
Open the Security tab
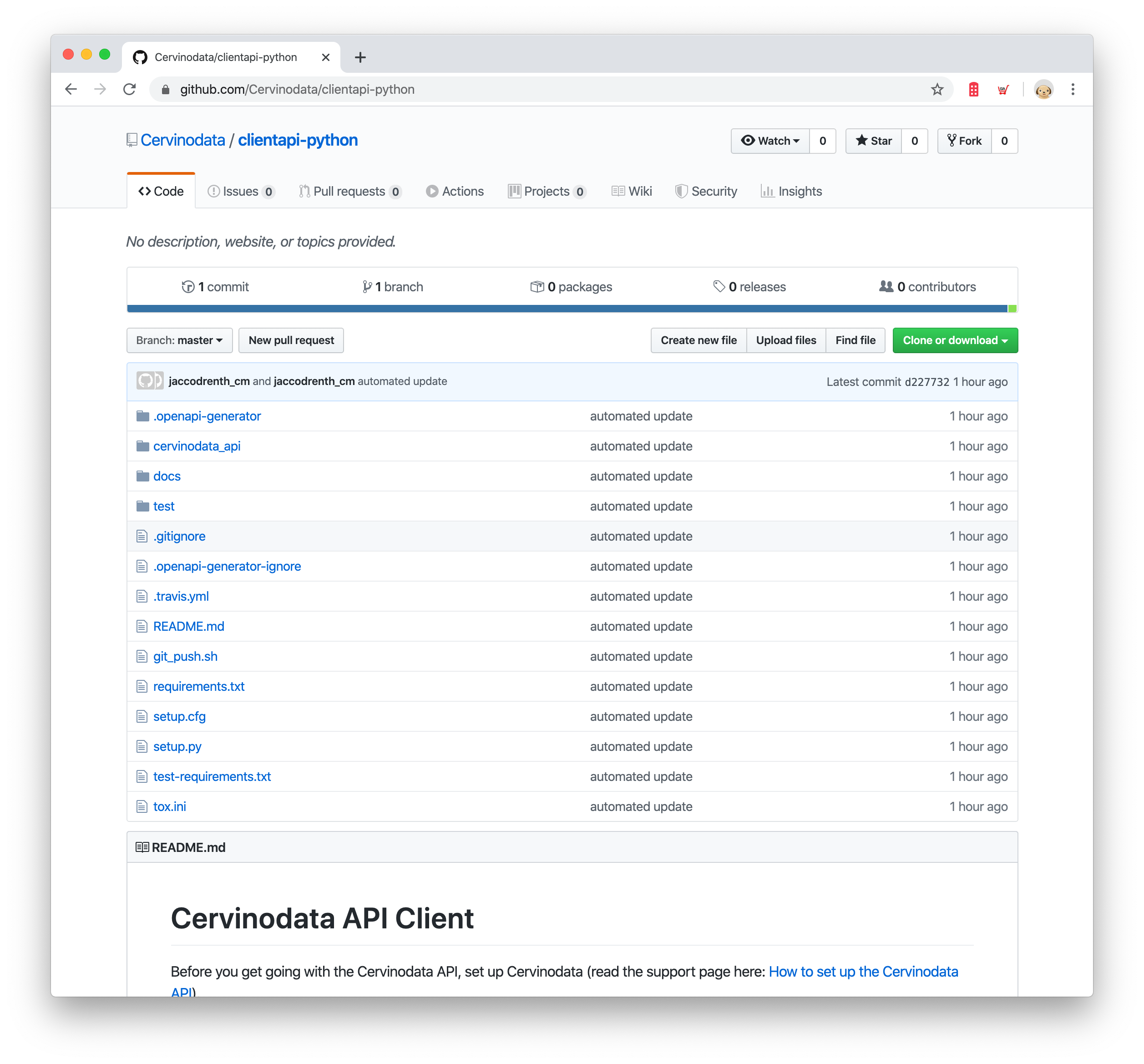pos(706,191)
